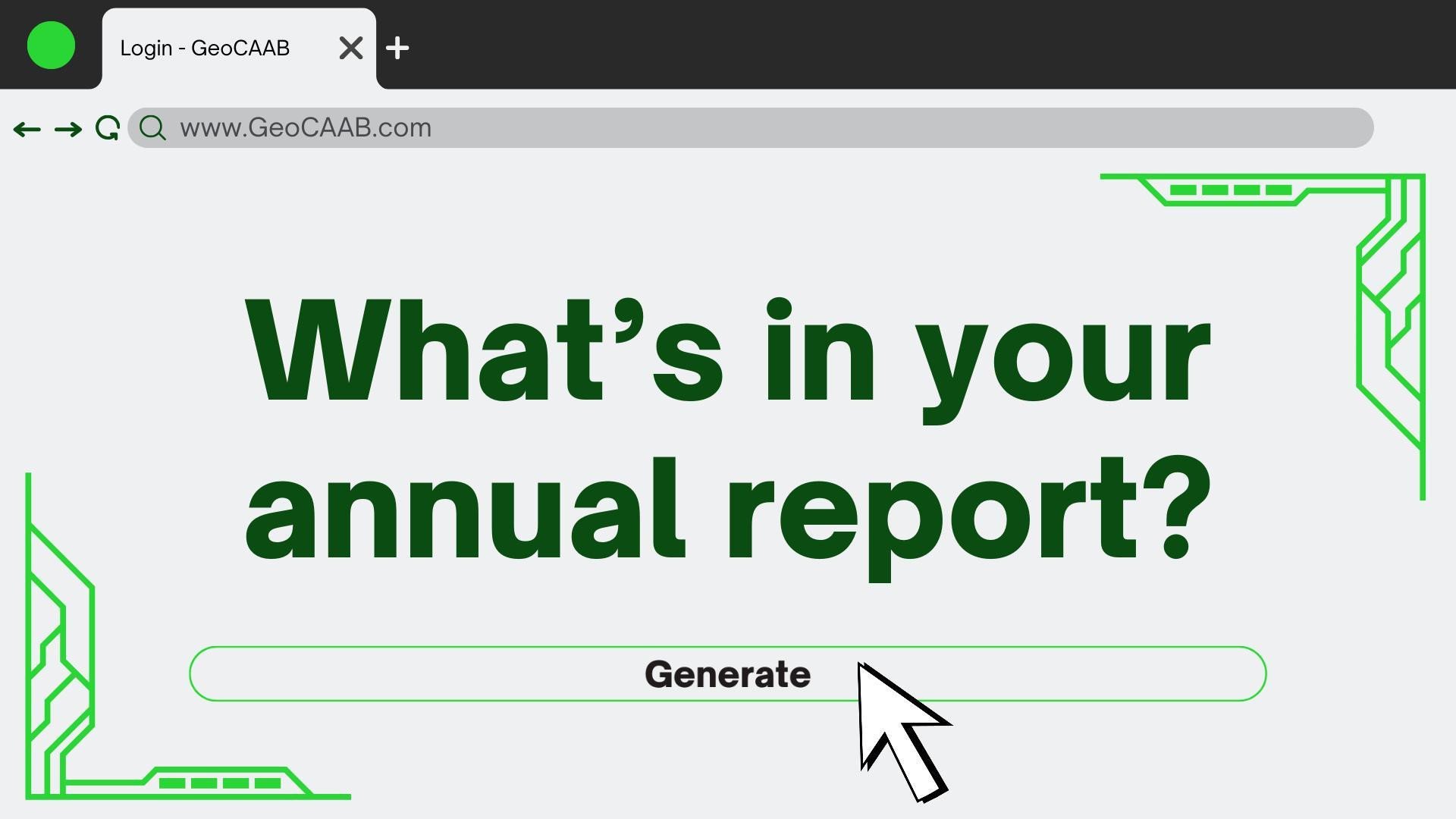Click the Generate button

click(728, 674)
